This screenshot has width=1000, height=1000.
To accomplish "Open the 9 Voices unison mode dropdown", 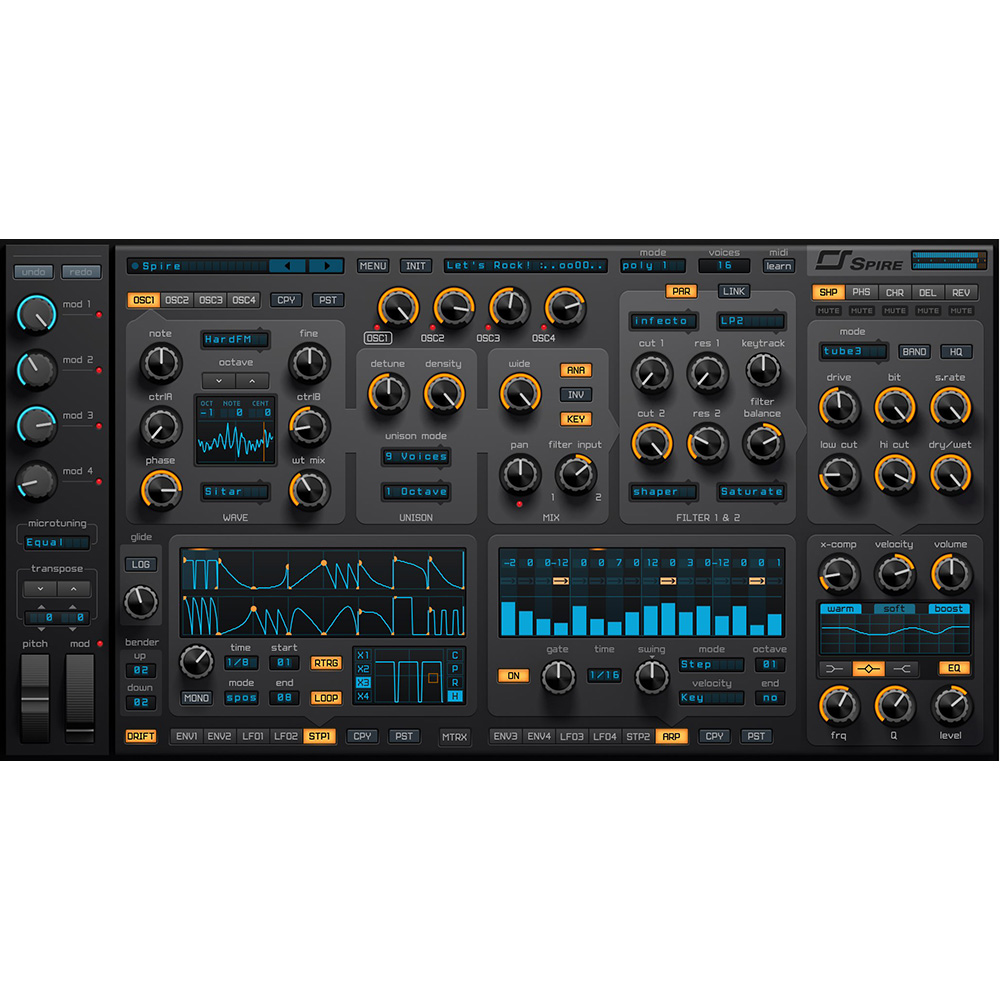I will coord(416,457).
